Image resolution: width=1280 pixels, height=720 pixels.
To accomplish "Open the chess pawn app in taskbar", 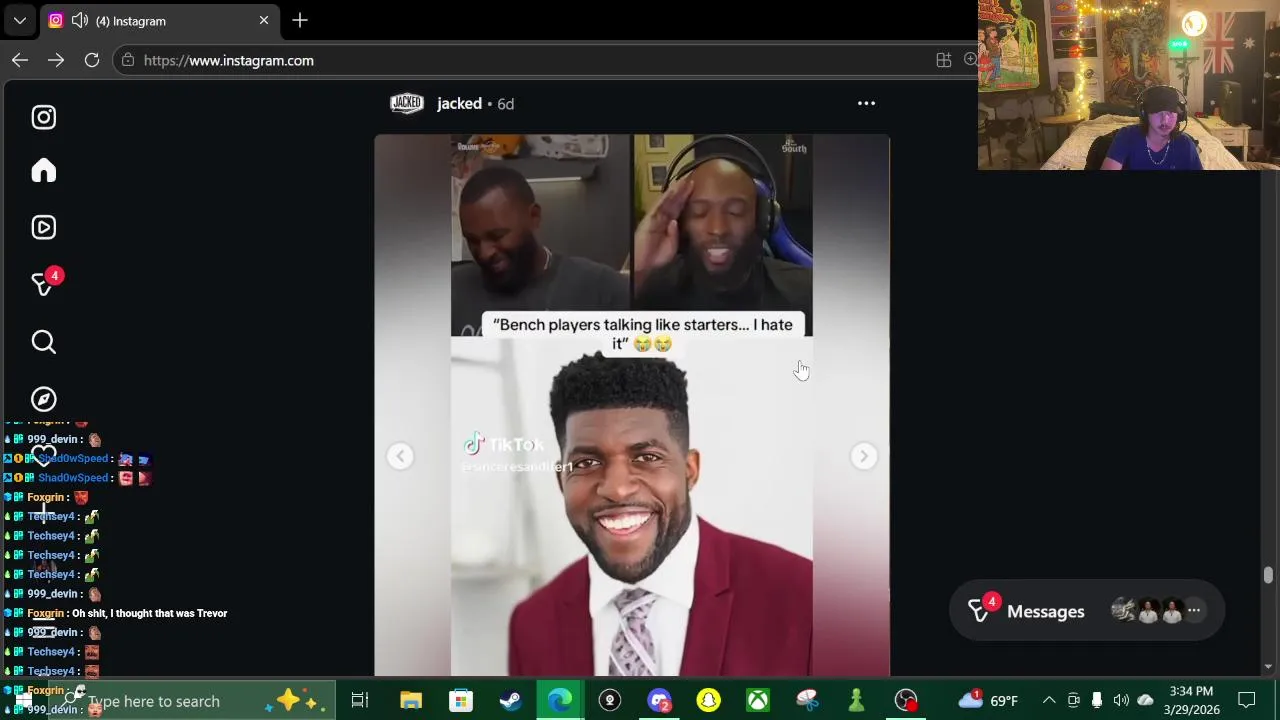I will click(856, 700).
